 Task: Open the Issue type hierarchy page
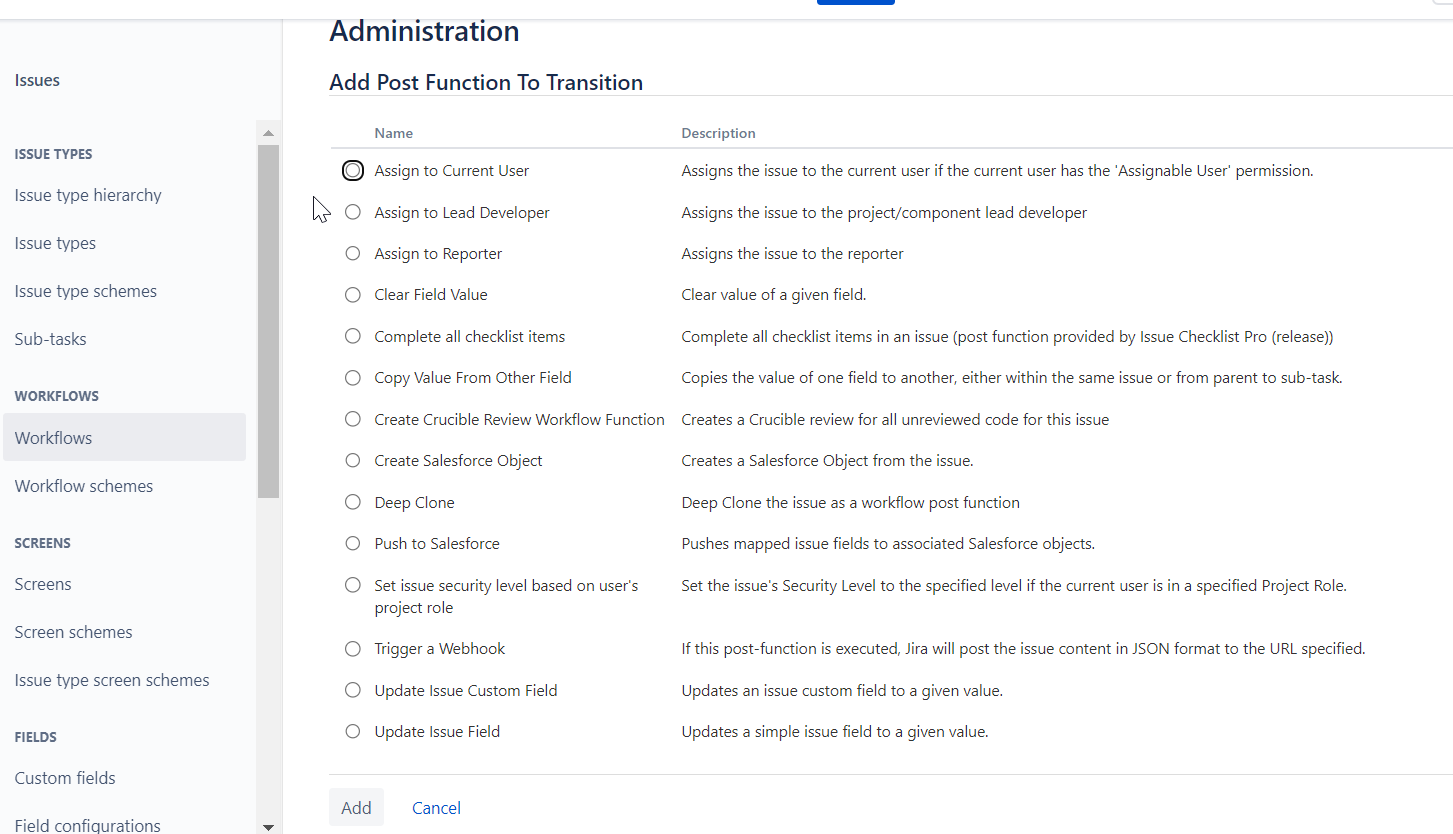pos(88,195)
